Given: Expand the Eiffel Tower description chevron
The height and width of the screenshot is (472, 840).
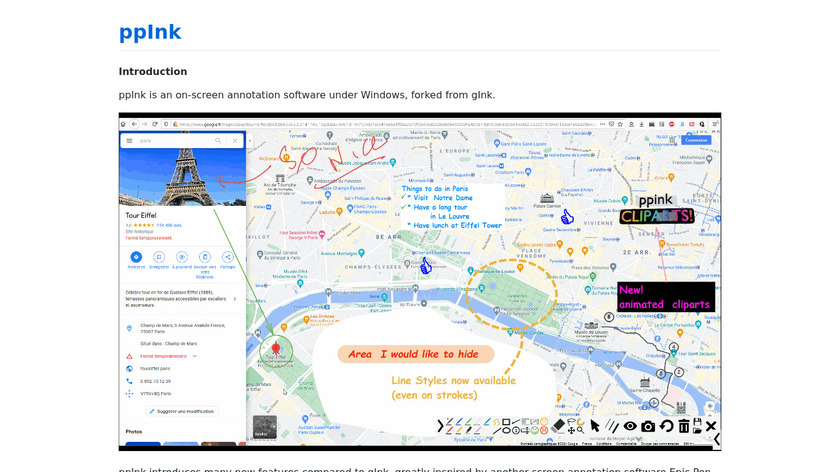Looking at the screenshot, I should click(235, 299).
